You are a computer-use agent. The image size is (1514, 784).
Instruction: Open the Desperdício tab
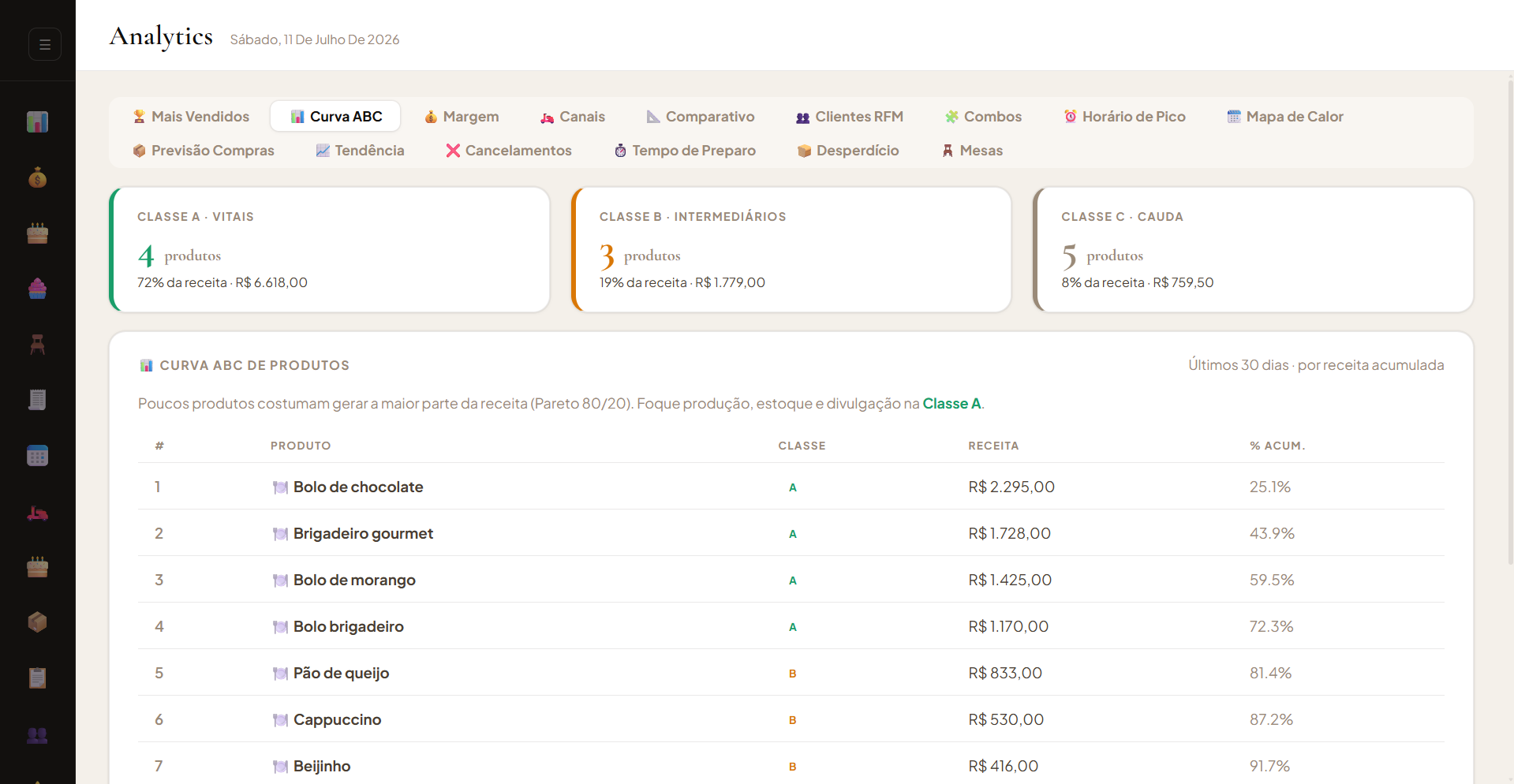pos(848,151)
